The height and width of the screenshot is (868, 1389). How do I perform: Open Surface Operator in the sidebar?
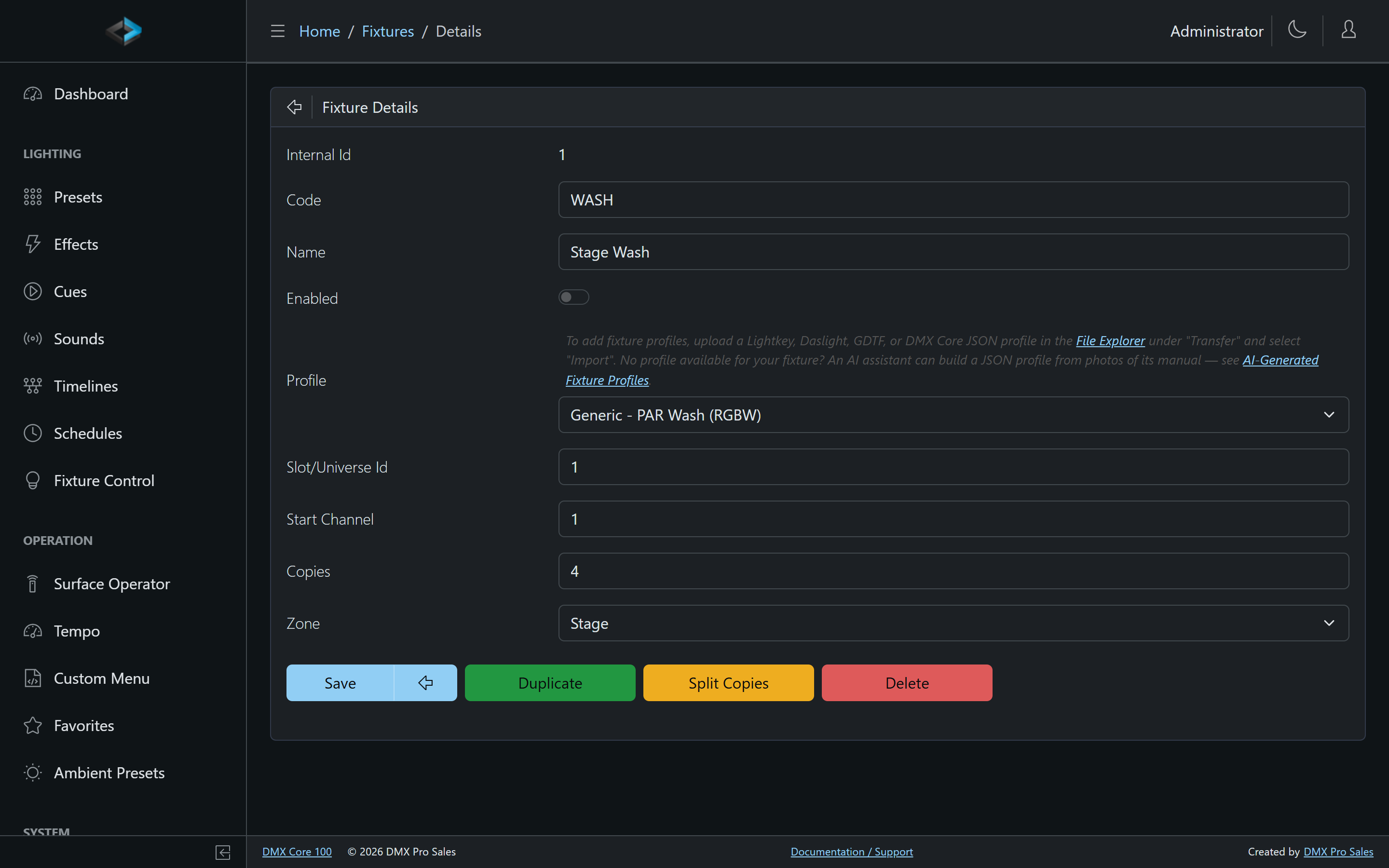(x=123, y=584)
